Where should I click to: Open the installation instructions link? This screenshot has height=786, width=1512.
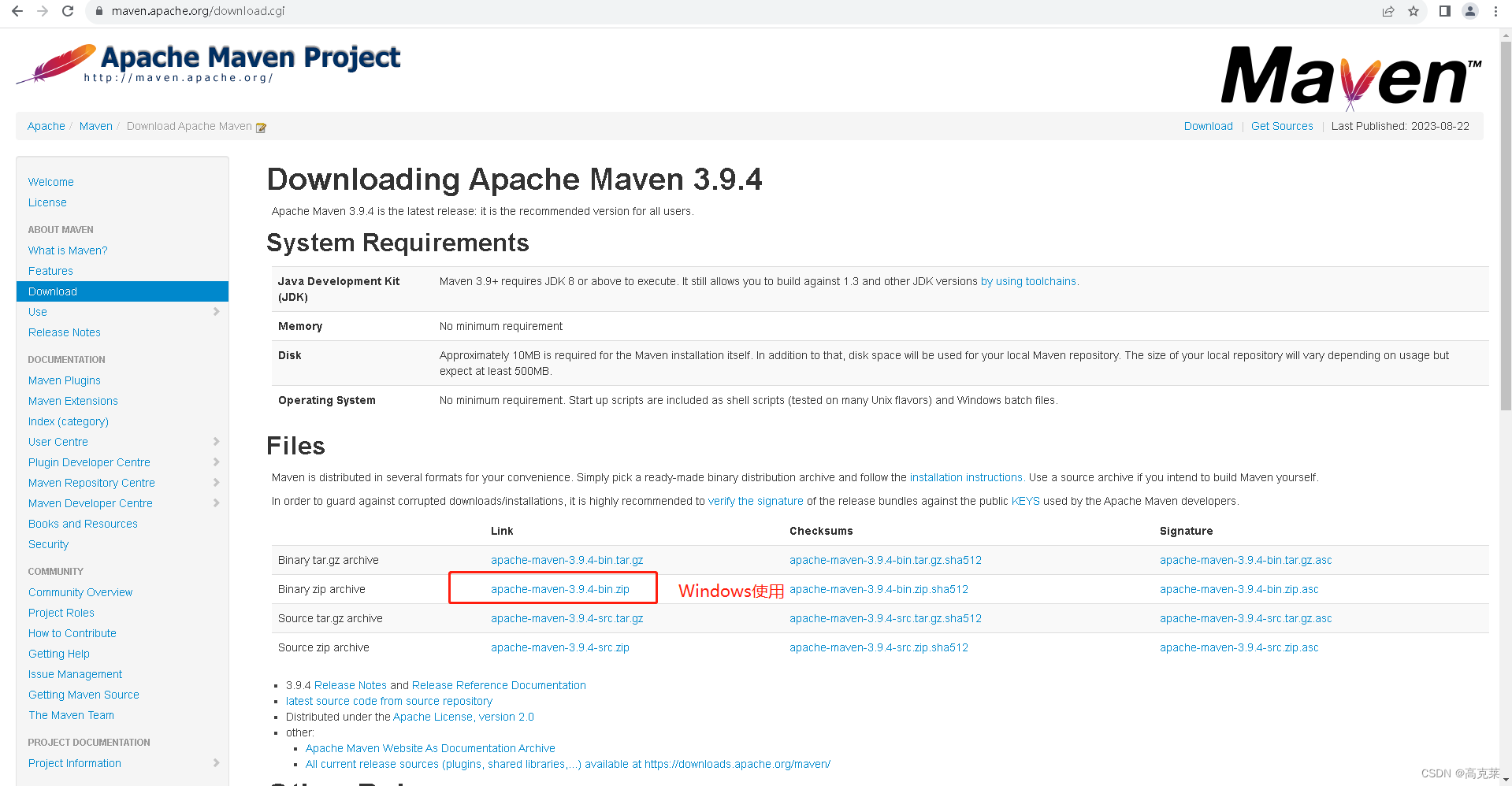pos(966,477)
